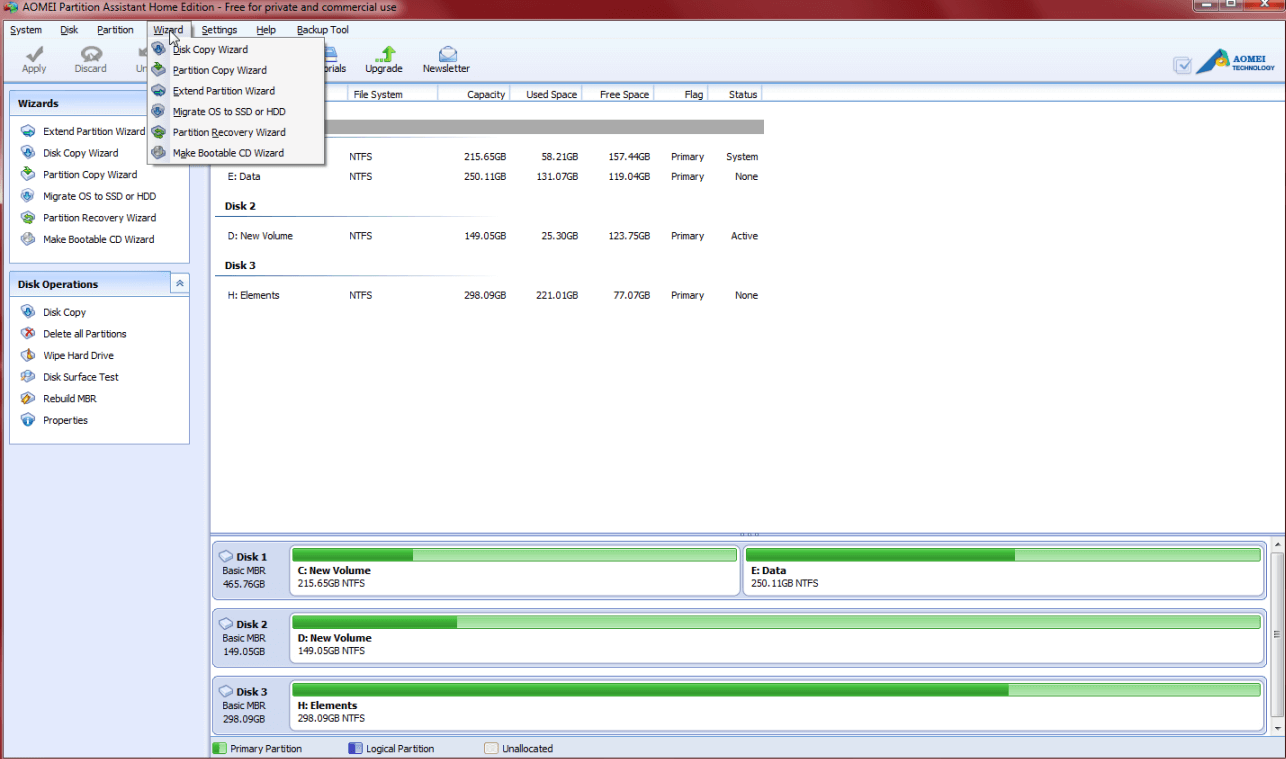The image size is (1286, 759).
Task: Open the Settings menu
Action: pos(219,30)
